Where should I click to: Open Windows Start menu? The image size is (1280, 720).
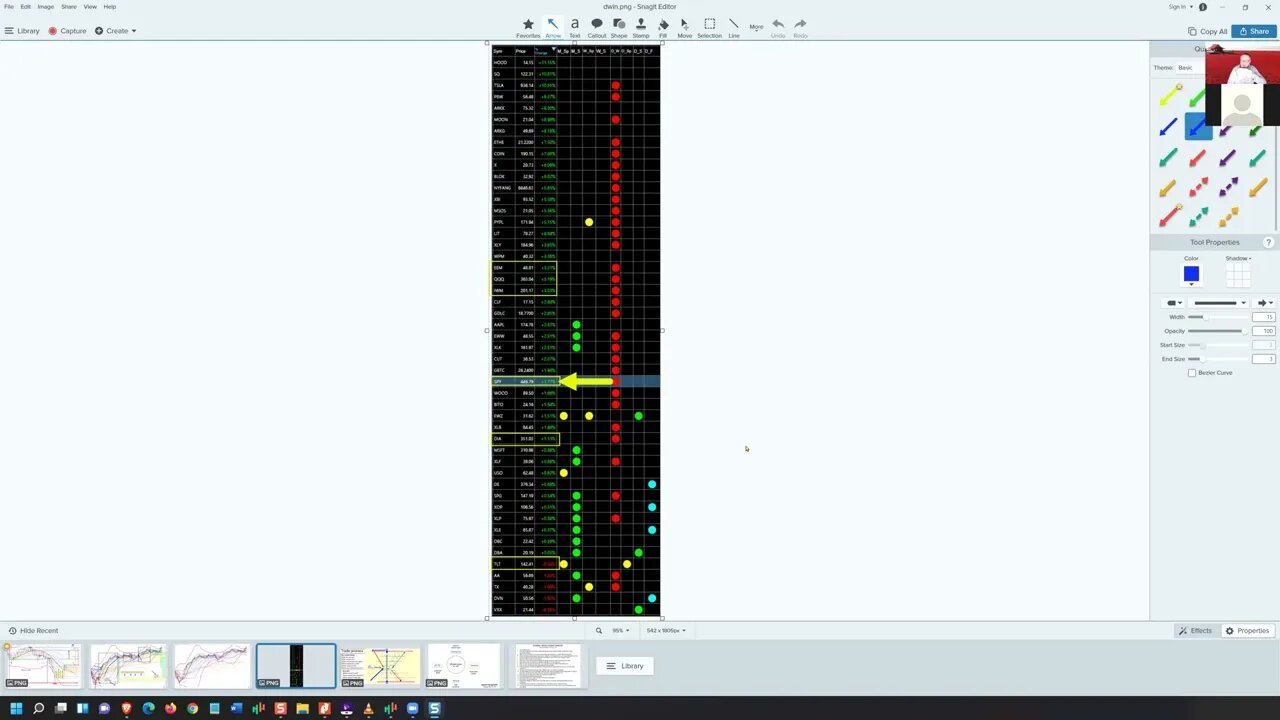(16, 709)
